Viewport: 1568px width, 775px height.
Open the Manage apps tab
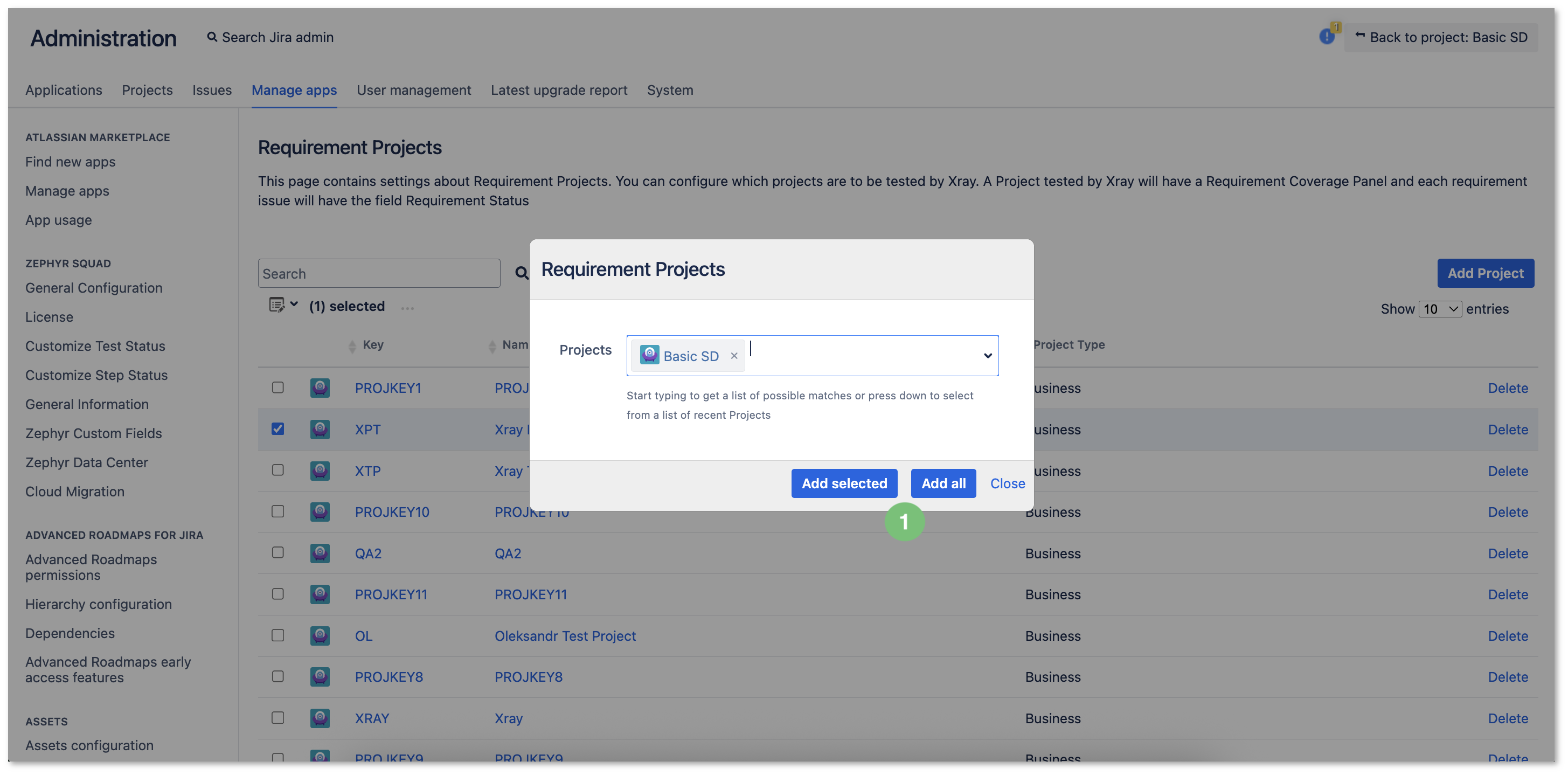[294, 90]
